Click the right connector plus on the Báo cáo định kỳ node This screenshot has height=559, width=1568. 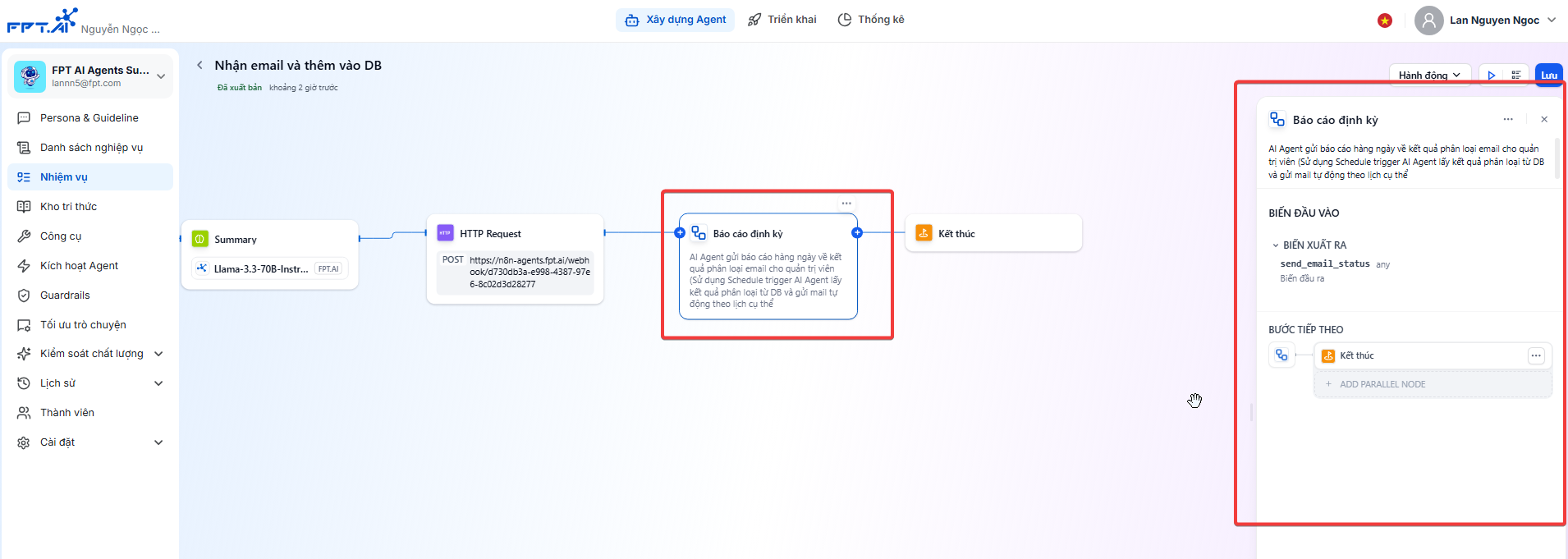(857, 233)
